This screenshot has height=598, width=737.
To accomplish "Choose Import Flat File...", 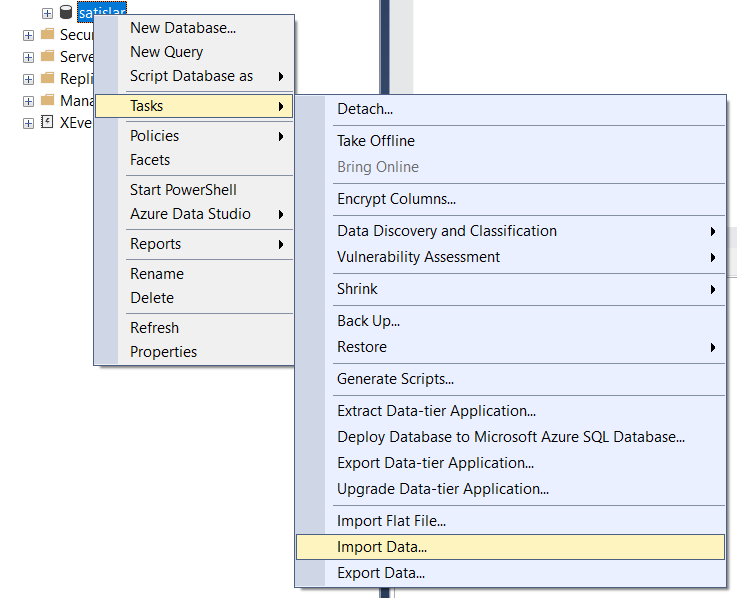I will point(510,521).
